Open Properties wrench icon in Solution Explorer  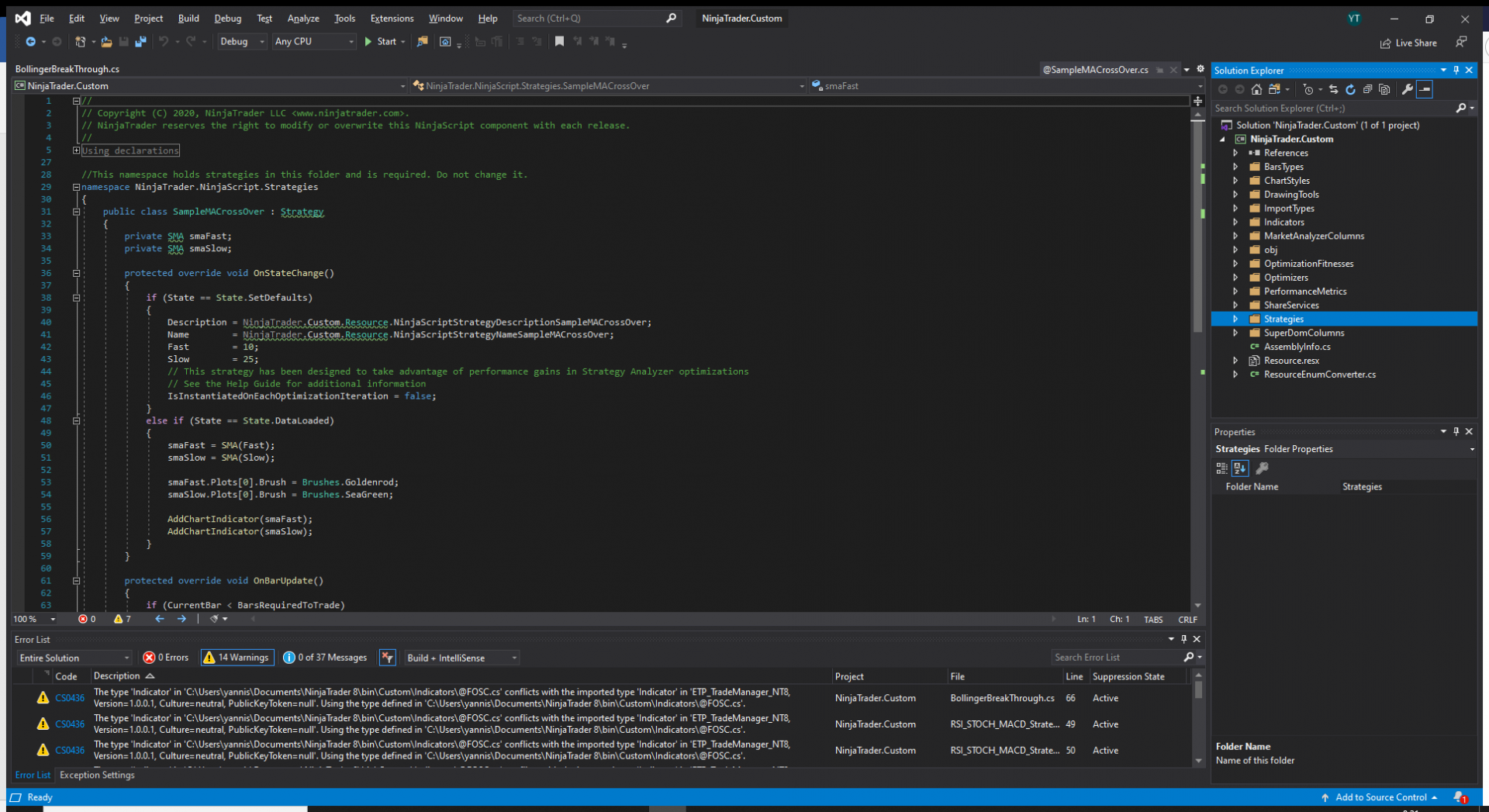(x=1408, y=89)
